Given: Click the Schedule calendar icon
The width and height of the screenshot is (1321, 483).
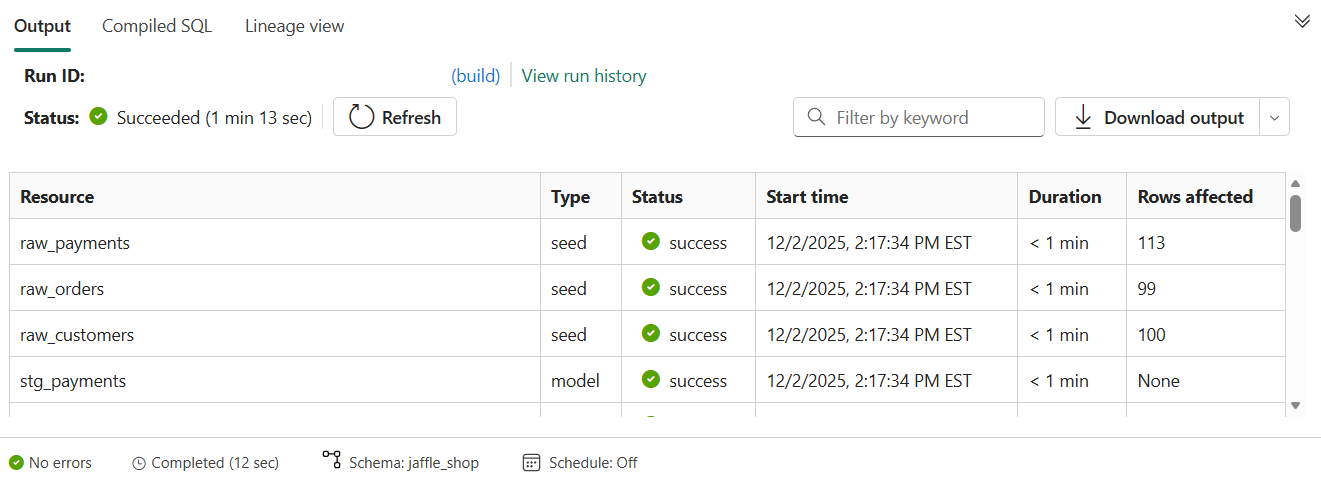Looking at the screenshot, I should (x=532, y=462).
